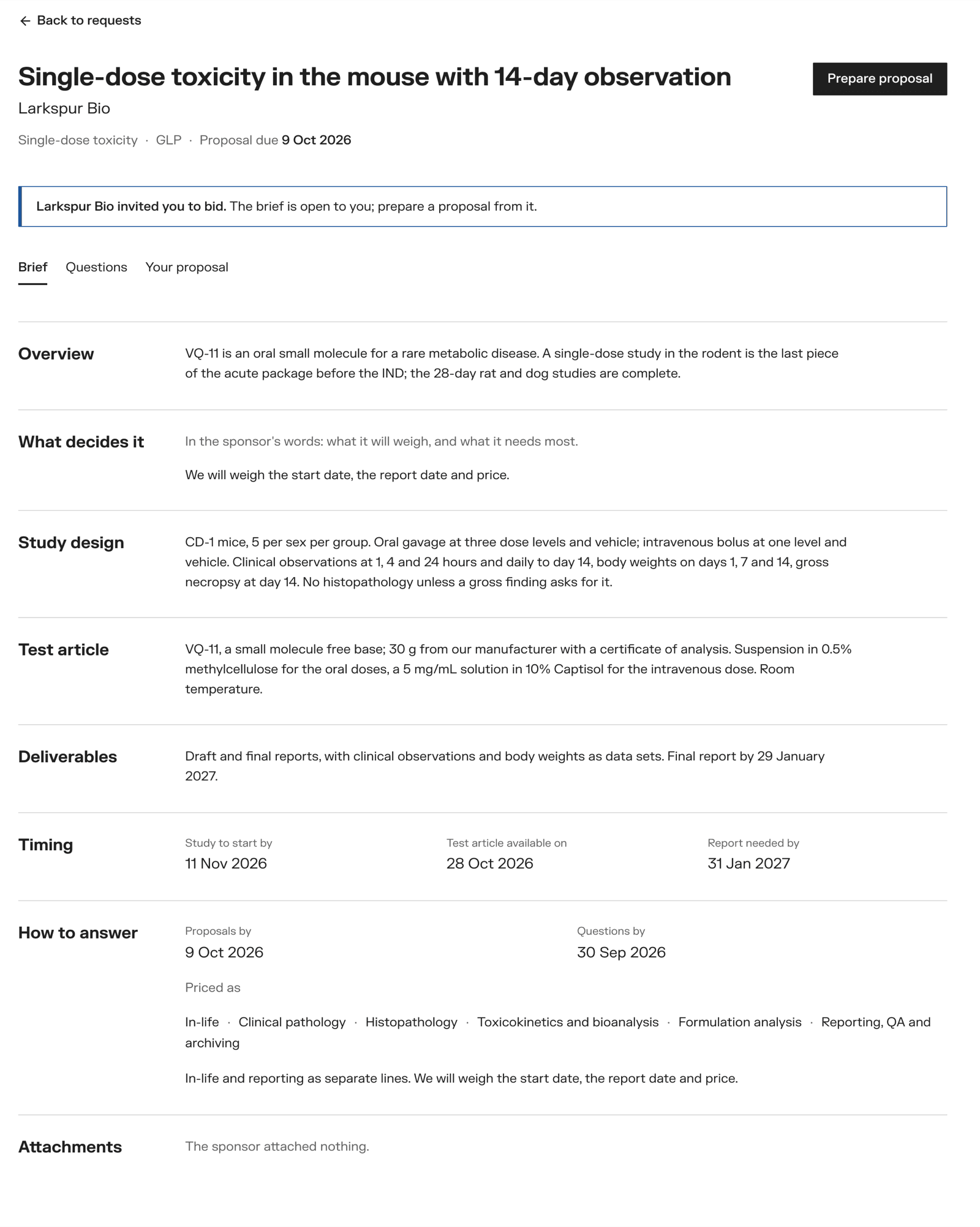Click the Single-dose toxicity study title heading

coord(374,77)
